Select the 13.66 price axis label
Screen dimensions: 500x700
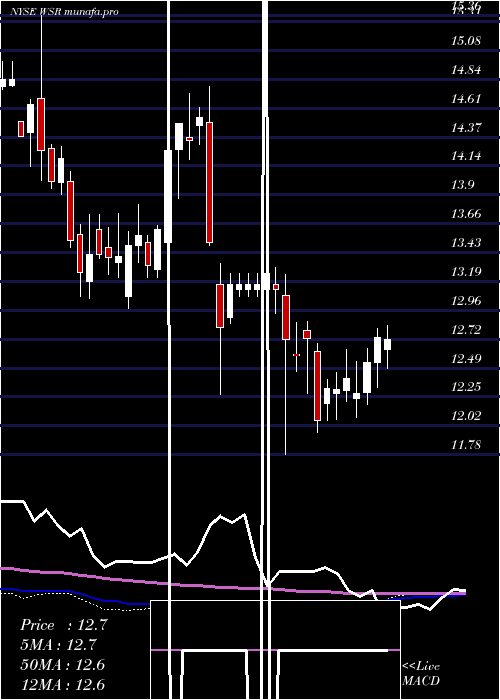466,214
